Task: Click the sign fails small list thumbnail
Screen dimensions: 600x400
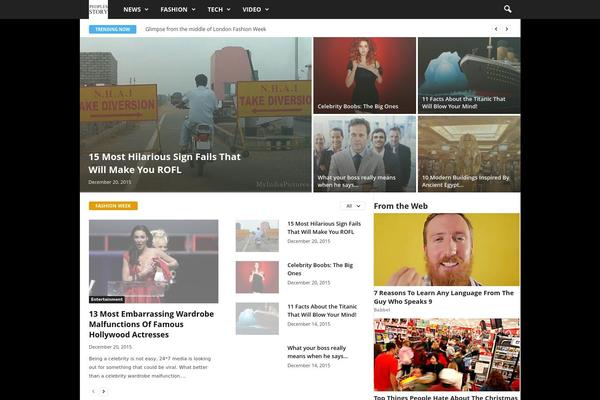Action: pos(257,235)
